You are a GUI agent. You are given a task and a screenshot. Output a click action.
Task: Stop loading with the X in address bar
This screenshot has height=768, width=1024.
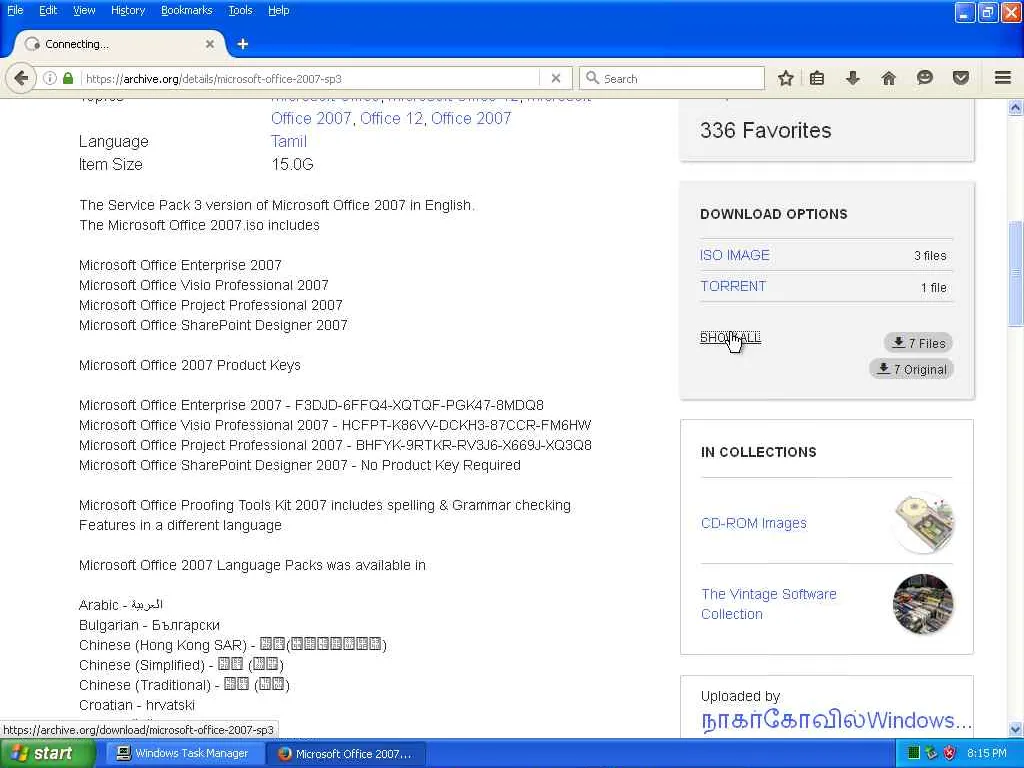point(556,78)
